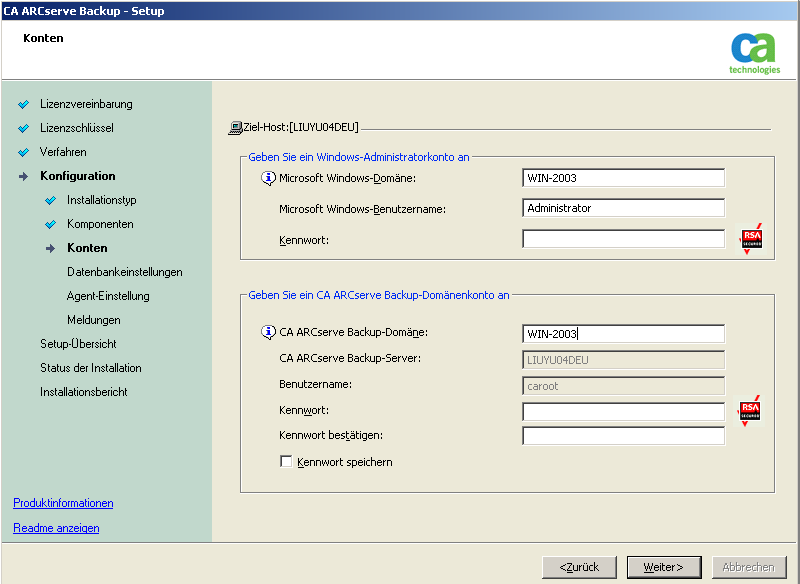This screenshot has width=800, height=584.
Task: Open Produktinformationen link
Action: (63, 503)
